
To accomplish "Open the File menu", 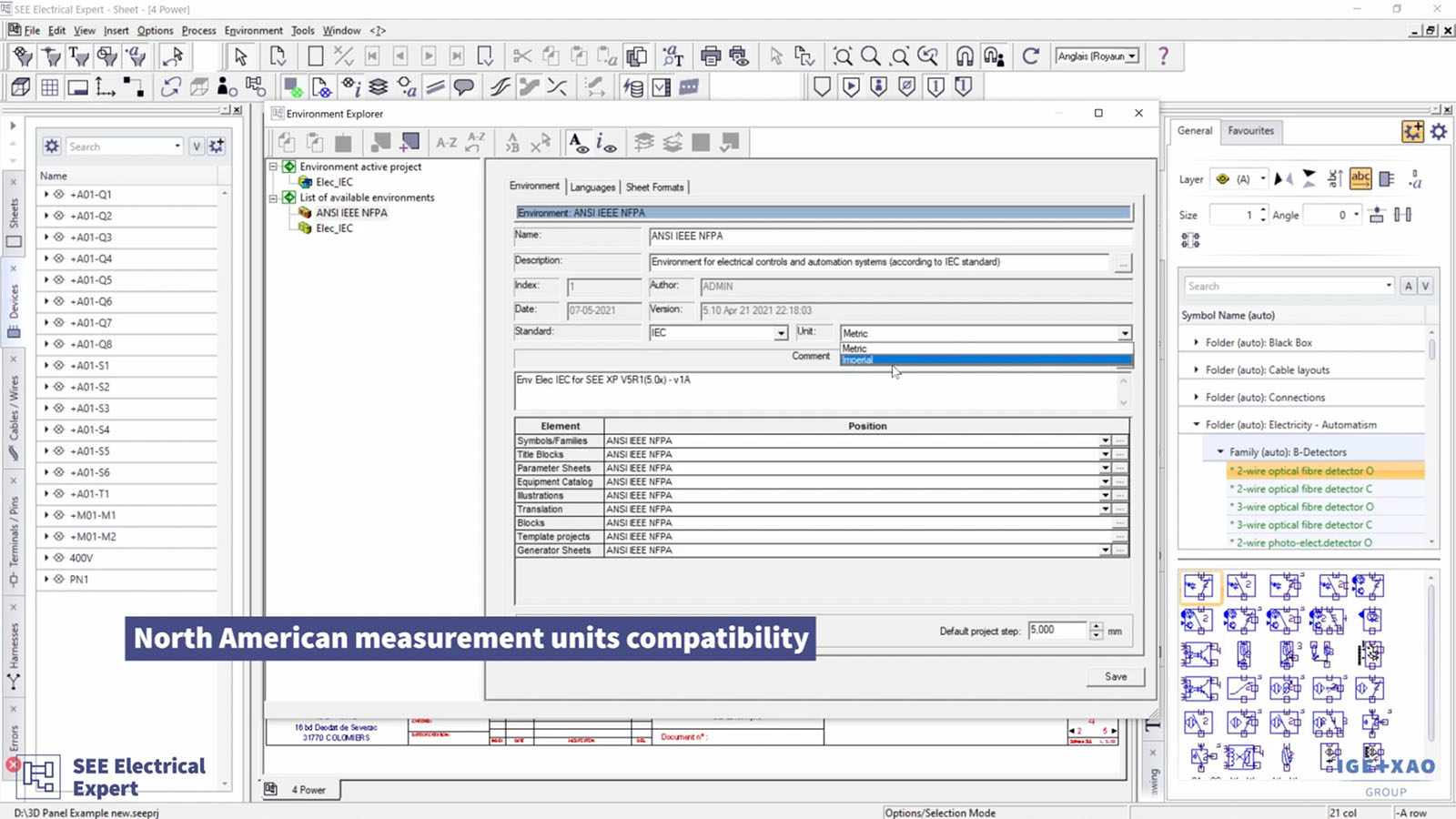I will [32, 30].
